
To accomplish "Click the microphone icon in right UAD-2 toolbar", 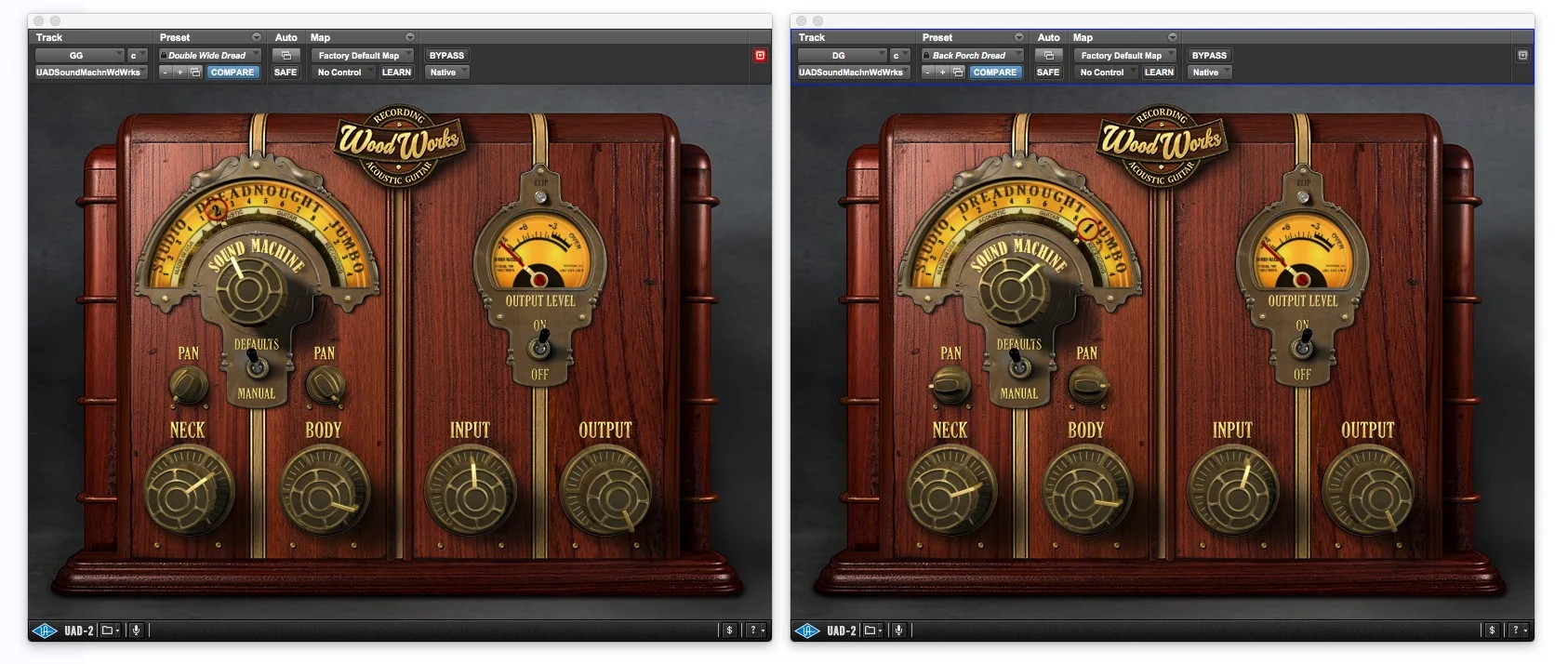I will click(898, 631).
